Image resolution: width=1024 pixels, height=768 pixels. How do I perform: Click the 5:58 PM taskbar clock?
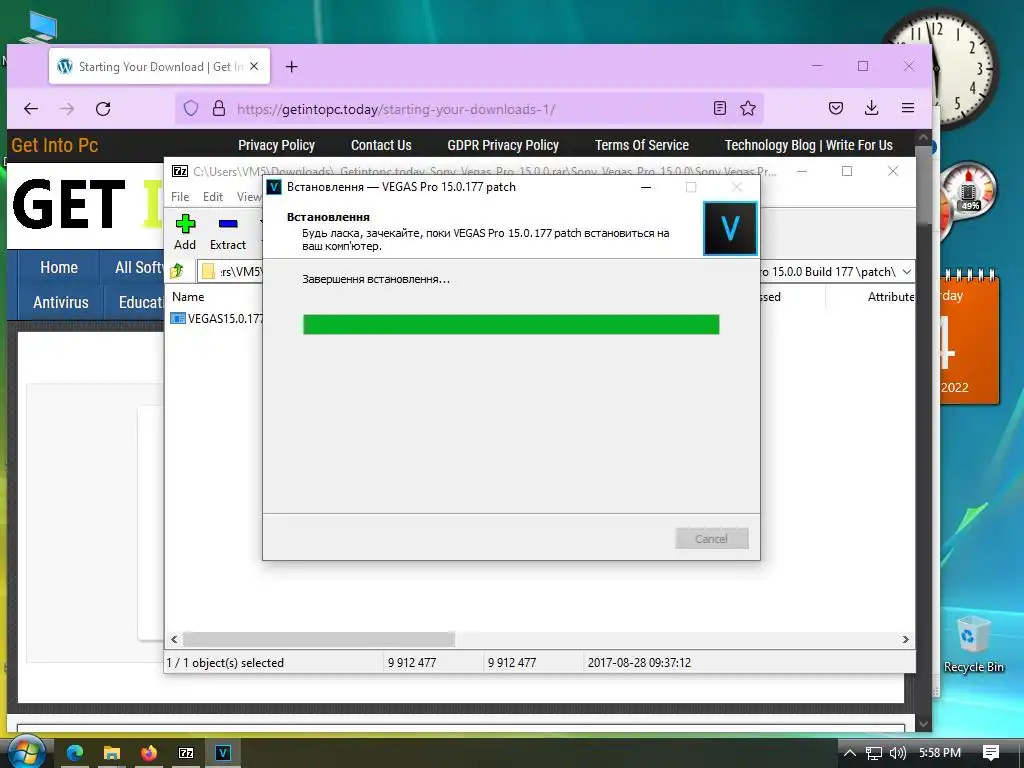pyautogui.click(x=940, y=753)
